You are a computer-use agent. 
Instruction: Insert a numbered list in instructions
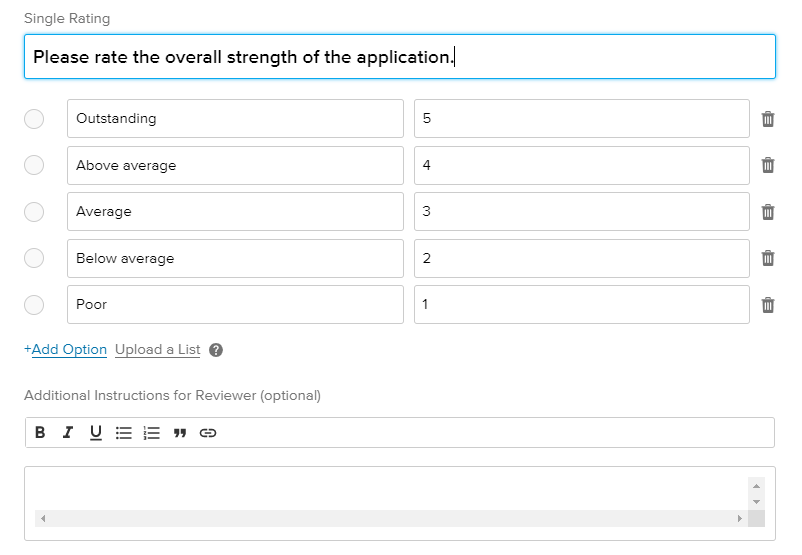tap(152, 433)
